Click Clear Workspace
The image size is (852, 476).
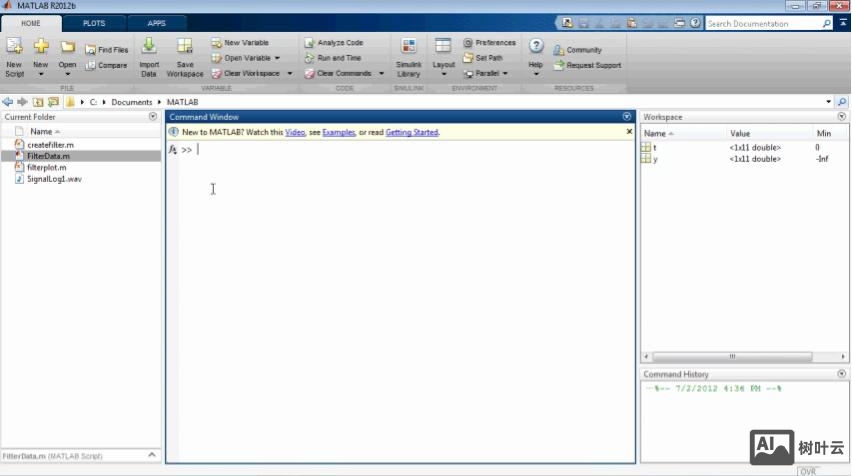pyautogui.click(x=246, y=73)
